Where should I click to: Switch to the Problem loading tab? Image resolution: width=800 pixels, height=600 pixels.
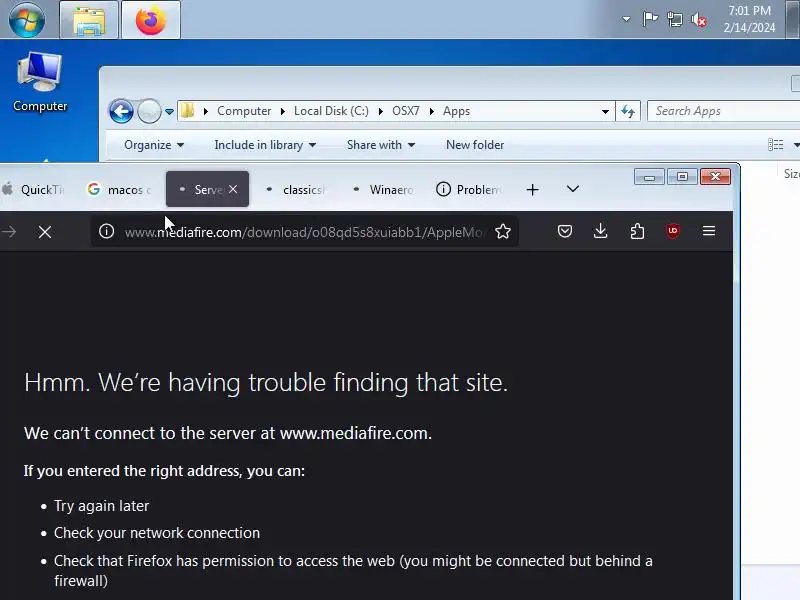(x=470, y=189)
